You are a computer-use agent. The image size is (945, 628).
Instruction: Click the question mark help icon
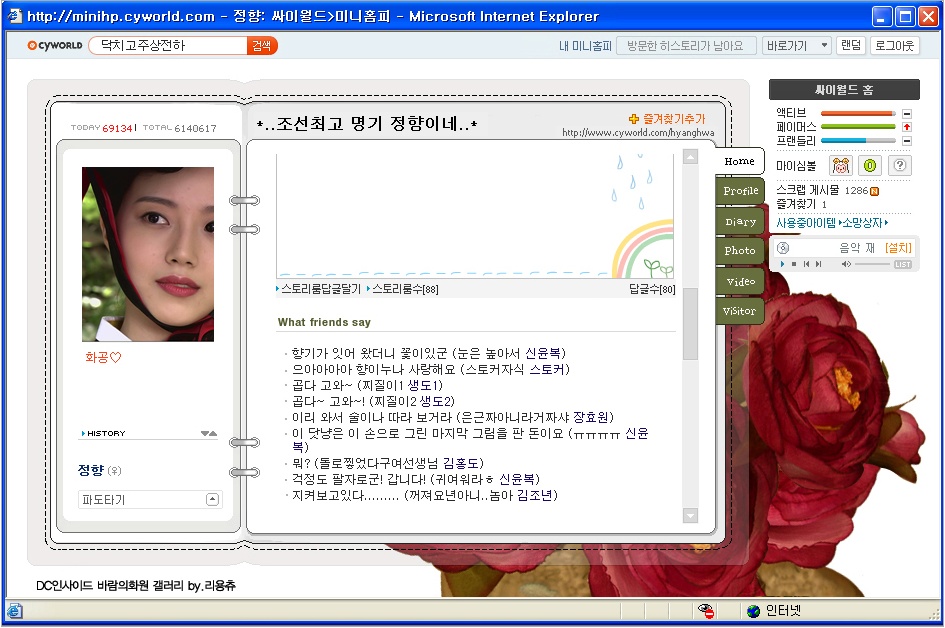[x=899, y=165]
